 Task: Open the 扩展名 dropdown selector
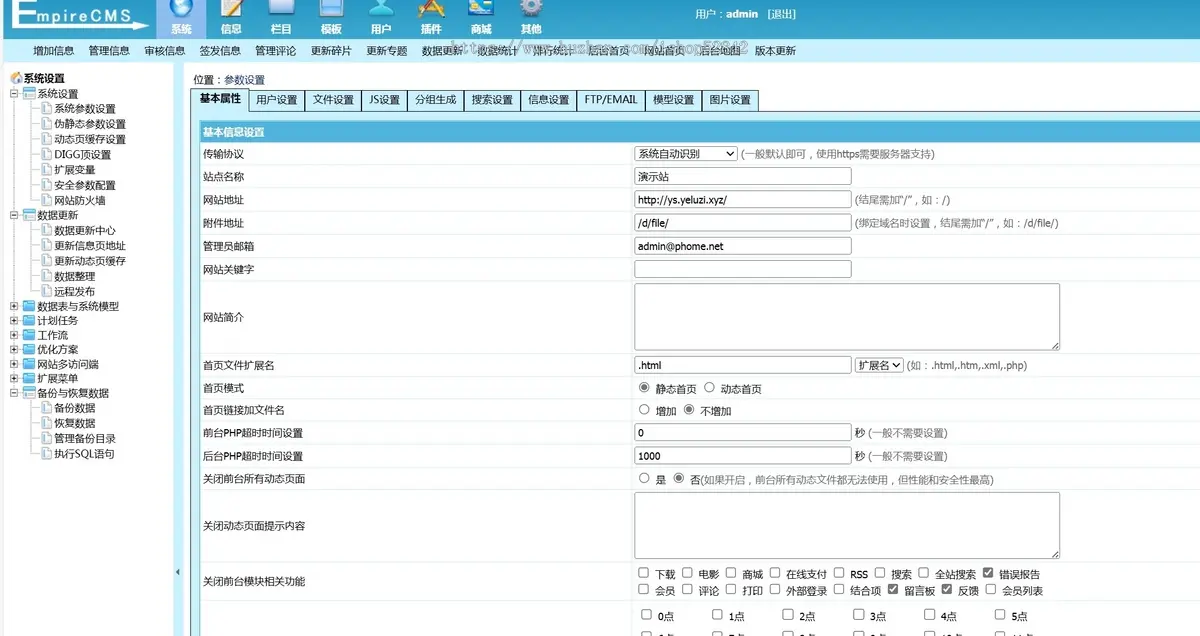tap(879, 365)
